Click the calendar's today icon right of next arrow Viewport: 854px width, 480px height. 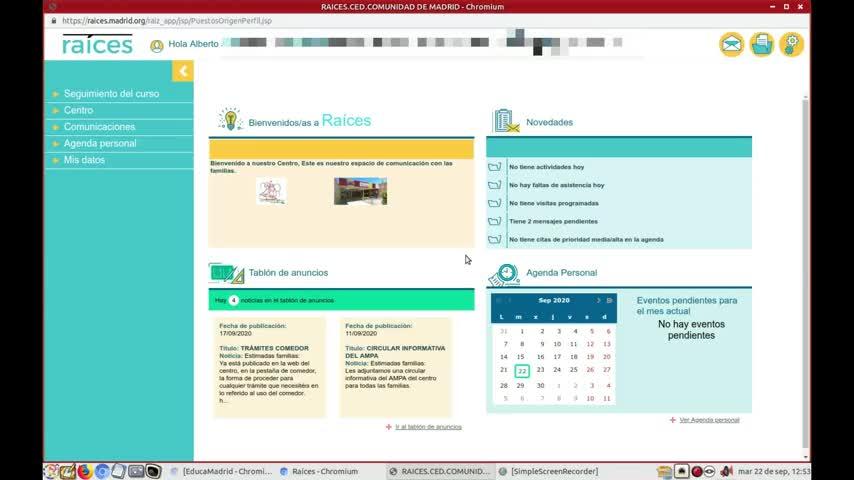point(609,300)
